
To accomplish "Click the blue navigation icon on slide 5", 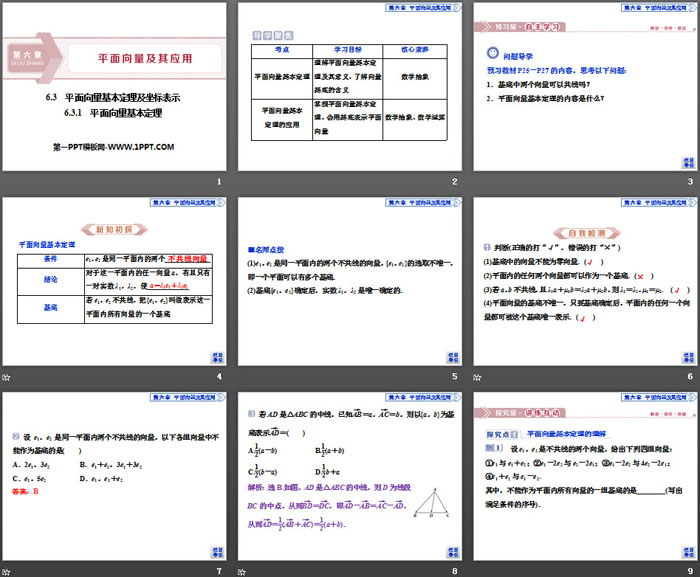I will (x=453, y=357).
